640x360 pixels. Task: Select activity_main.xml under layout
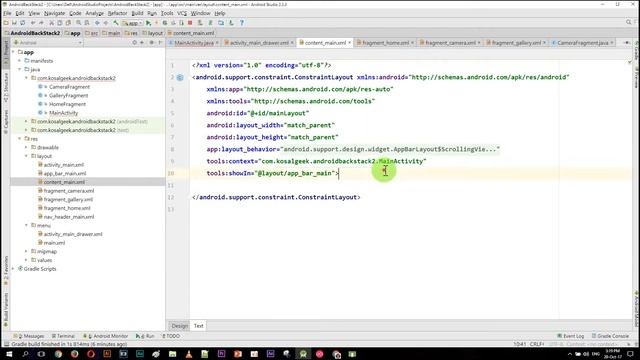[64, 165]
